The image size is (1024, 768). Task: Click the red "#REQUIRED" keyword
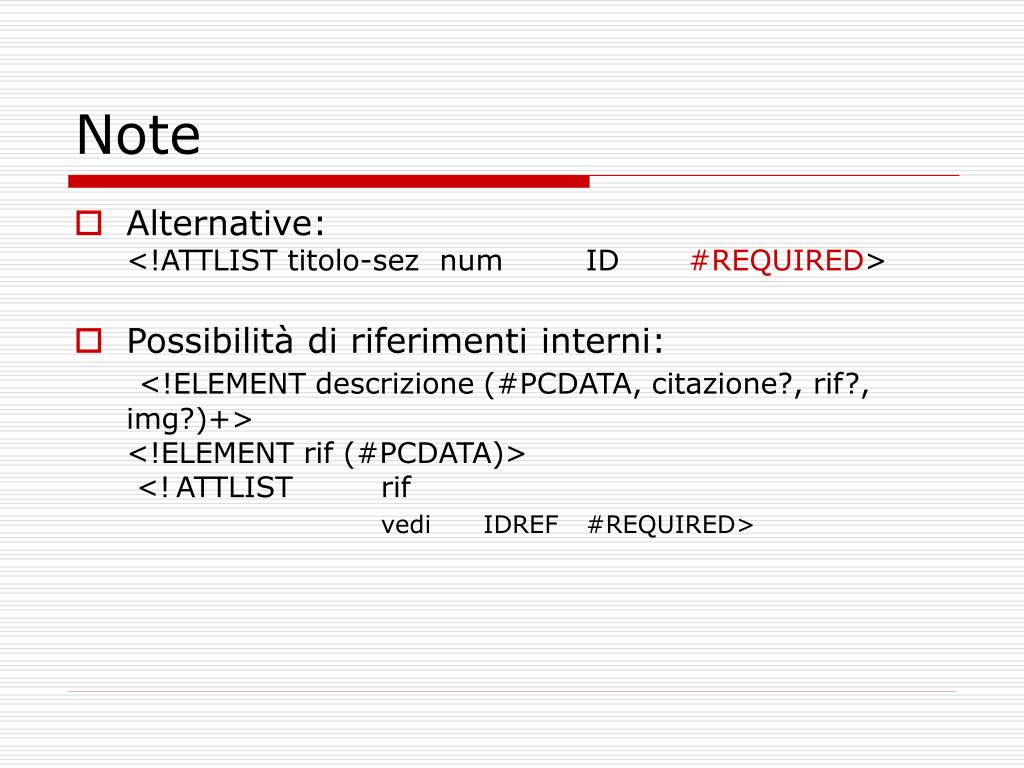tap(777, 261)
